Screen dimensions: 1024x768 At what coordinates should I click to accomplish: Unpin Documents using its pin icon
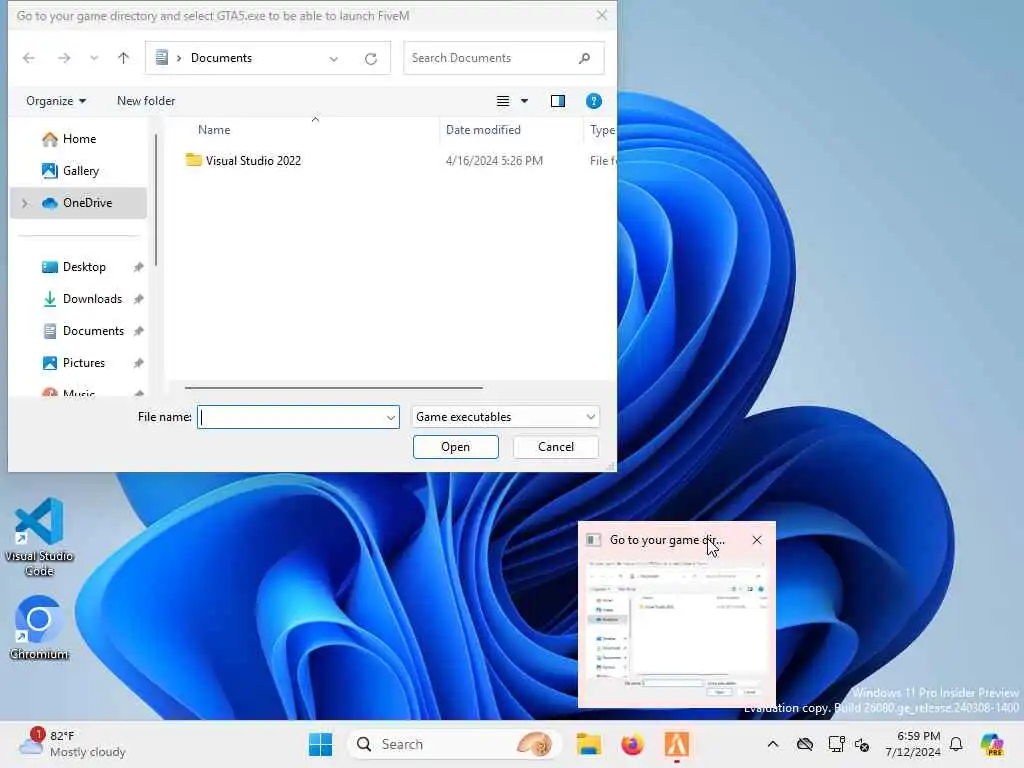[138, 331]
